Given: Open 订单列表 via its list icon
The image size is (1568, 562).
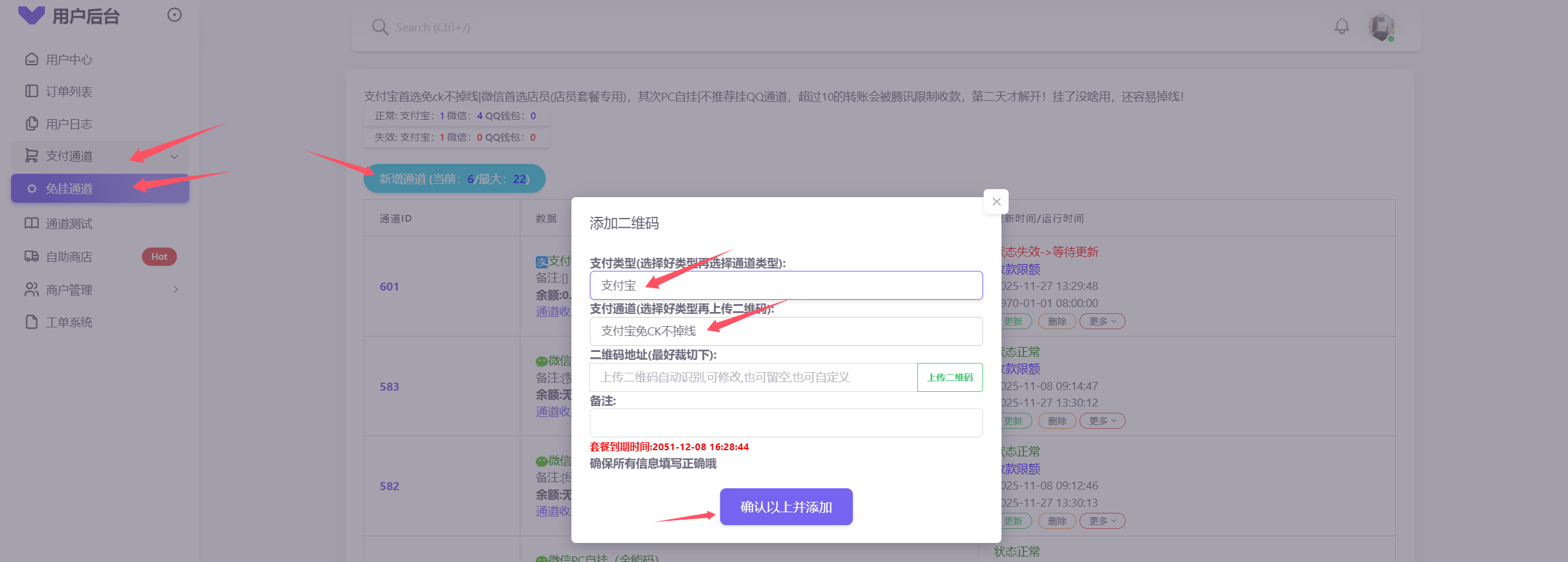Looking at the screenshot, I should 31,91.
